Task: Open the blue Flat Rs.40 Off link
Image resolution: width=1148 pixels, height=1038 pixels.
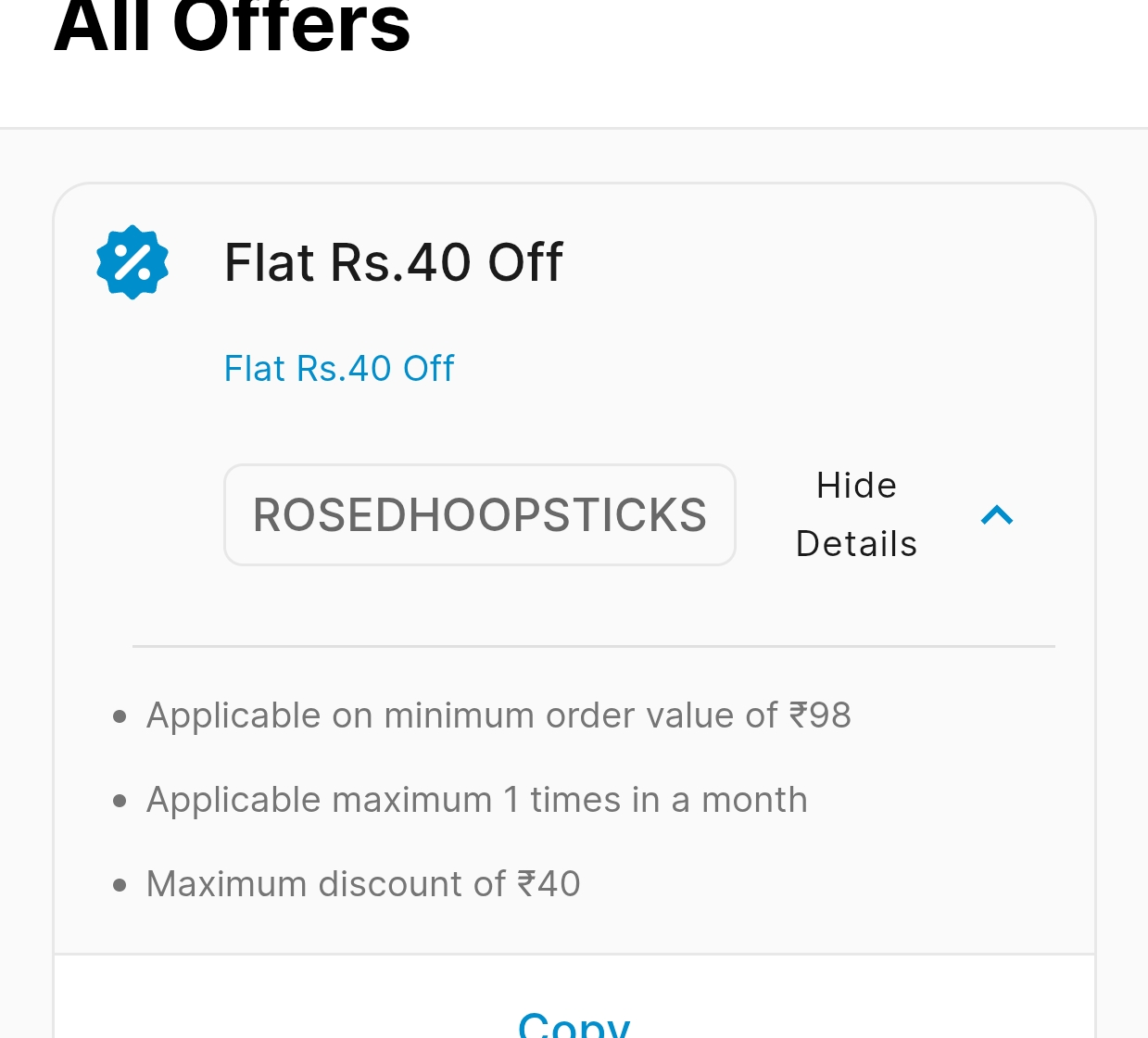Action: (339, 369)
